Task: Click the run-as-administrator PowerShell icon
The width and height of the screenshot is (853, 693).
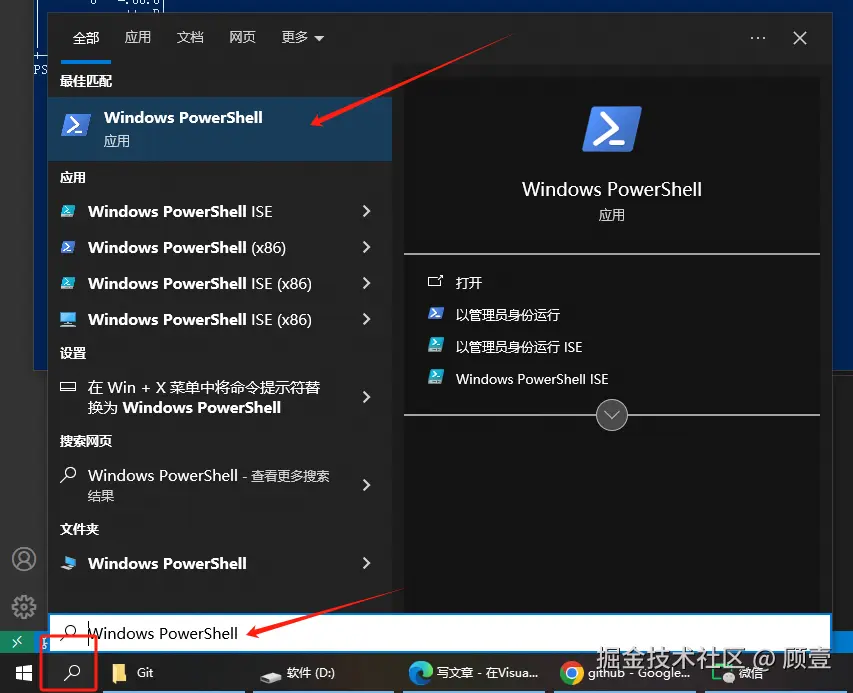Action: [x=436, y=313]
